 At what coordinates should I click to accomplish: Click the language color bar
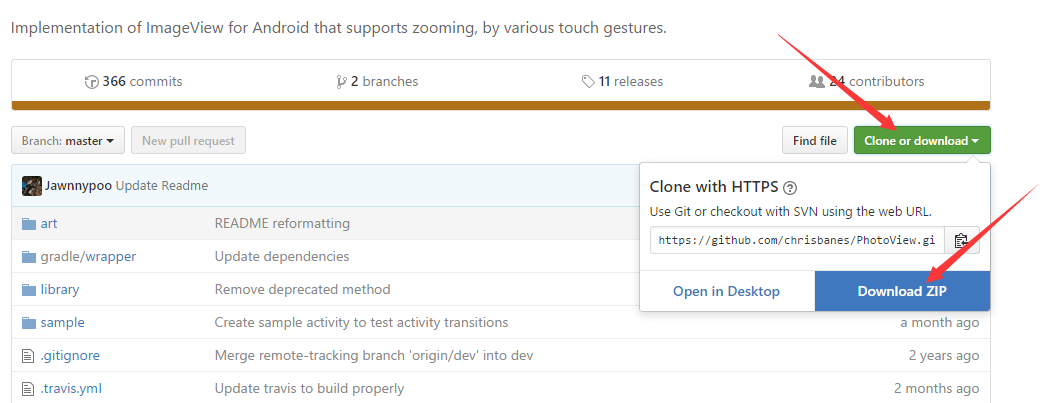click(x=500, y=104)
